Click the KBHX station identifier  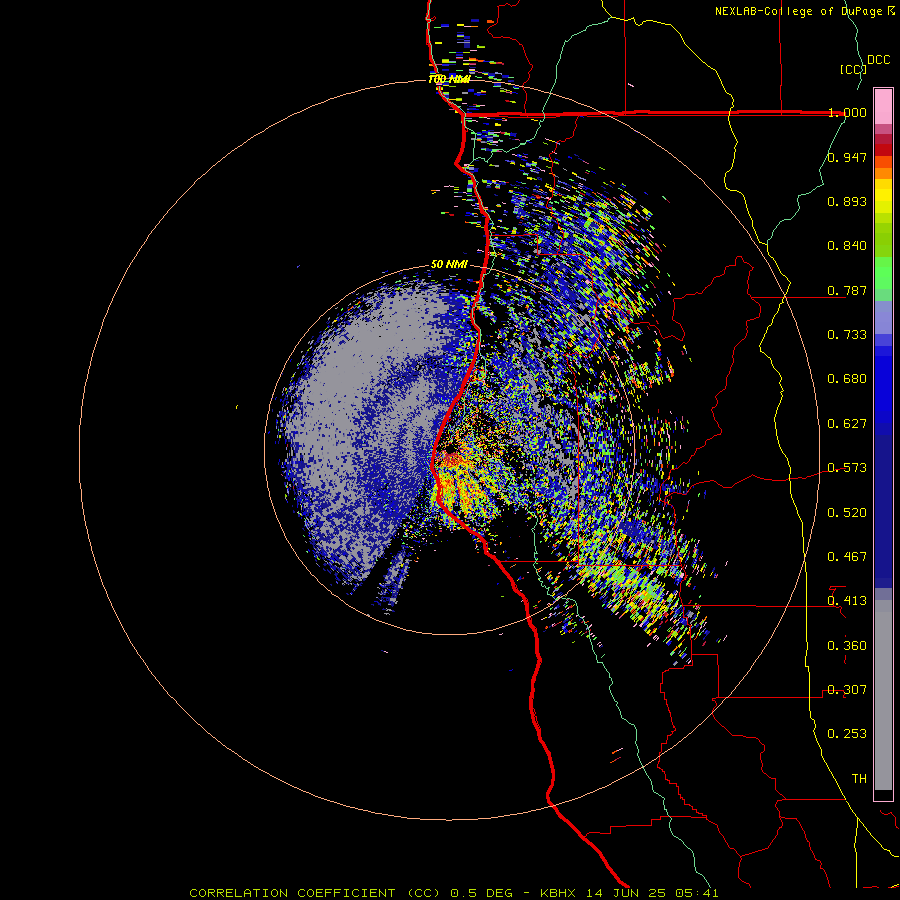point(558,893)
